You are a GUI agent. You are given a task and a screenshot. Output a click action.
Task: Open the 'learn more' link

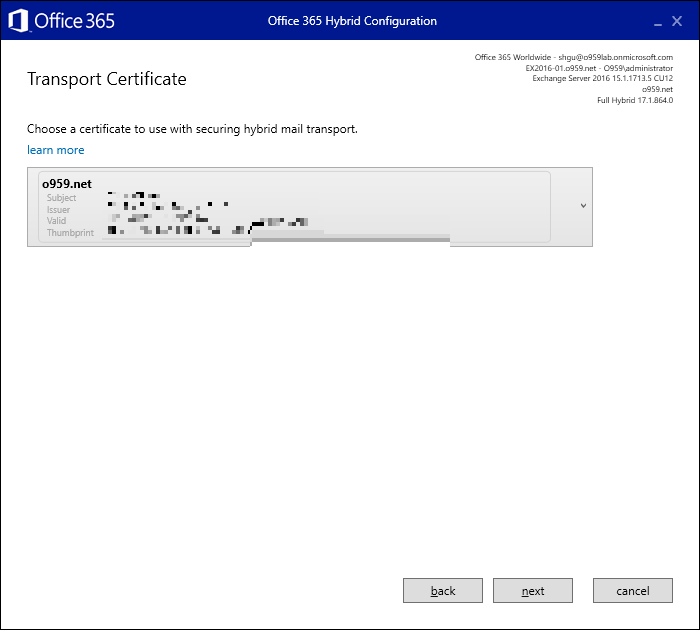55,150
